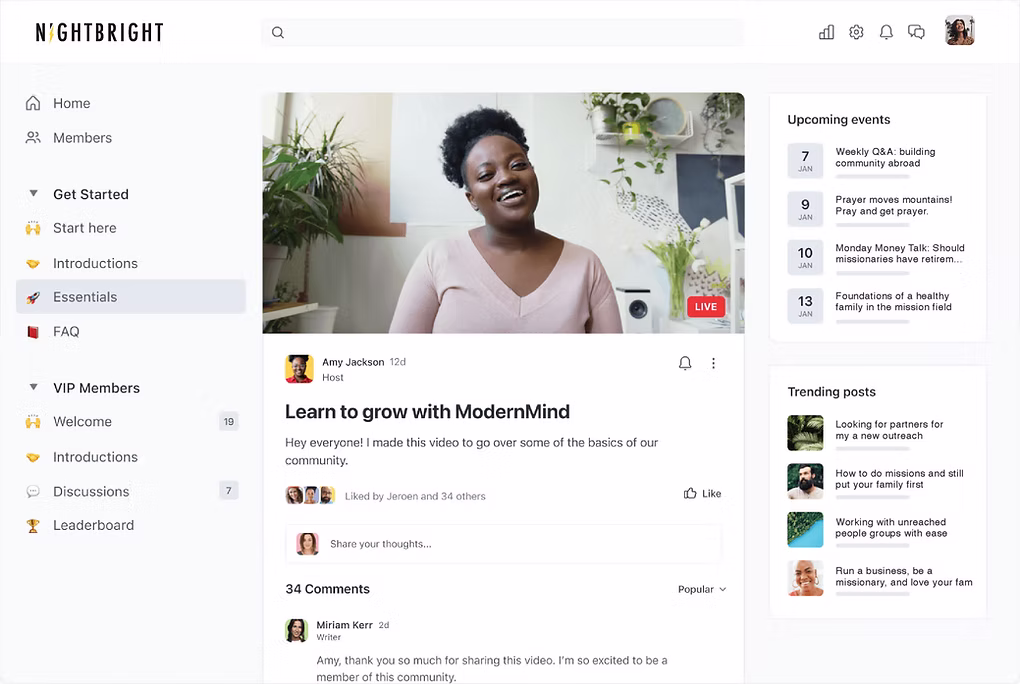Collapse the Get Started section
Screen dimensions: 1020x684
click(33, 193)
